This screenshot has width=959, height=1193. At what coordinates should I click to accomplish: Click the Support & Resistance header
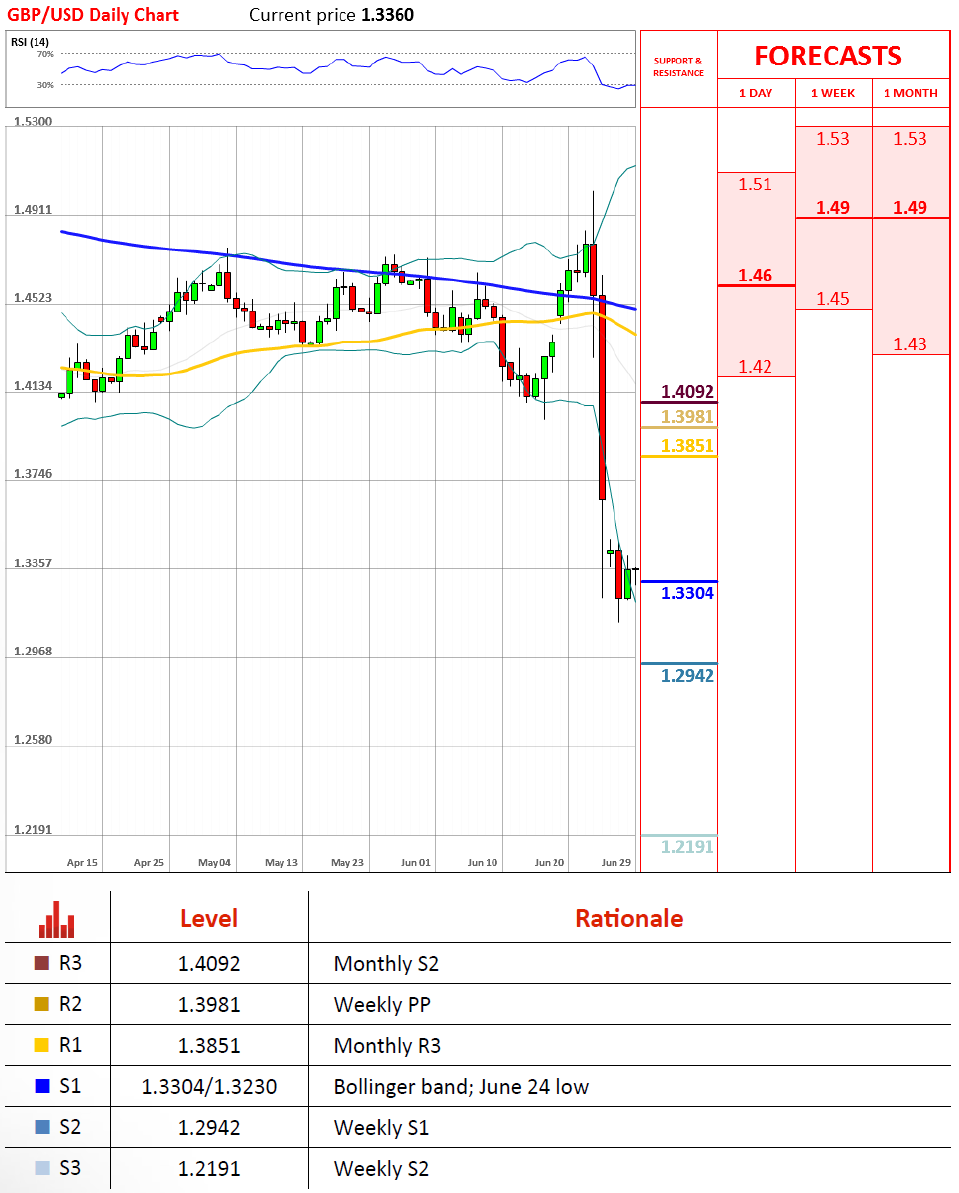678,67
